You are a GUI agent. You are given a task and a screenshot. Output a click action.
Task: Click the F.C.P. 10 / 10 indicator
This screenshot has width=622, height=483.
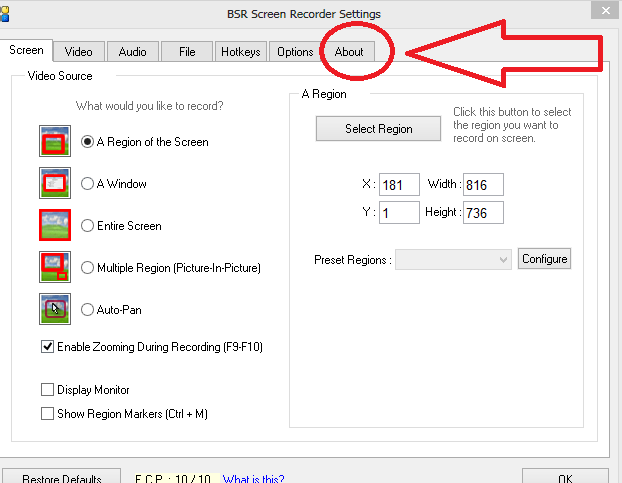[x=177, y=478]
